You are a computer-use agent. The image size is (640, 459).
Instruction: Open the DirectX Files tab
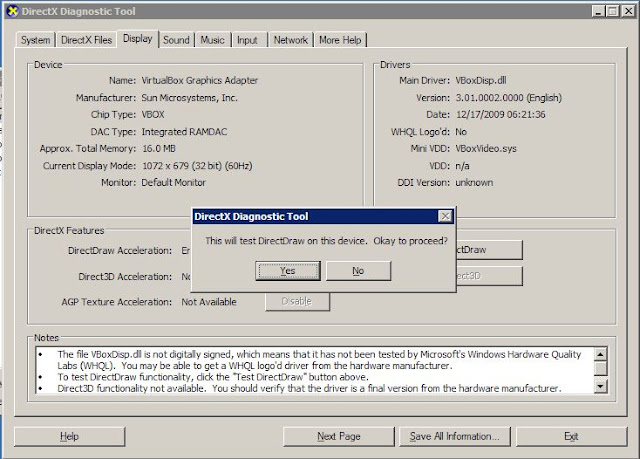87,40
